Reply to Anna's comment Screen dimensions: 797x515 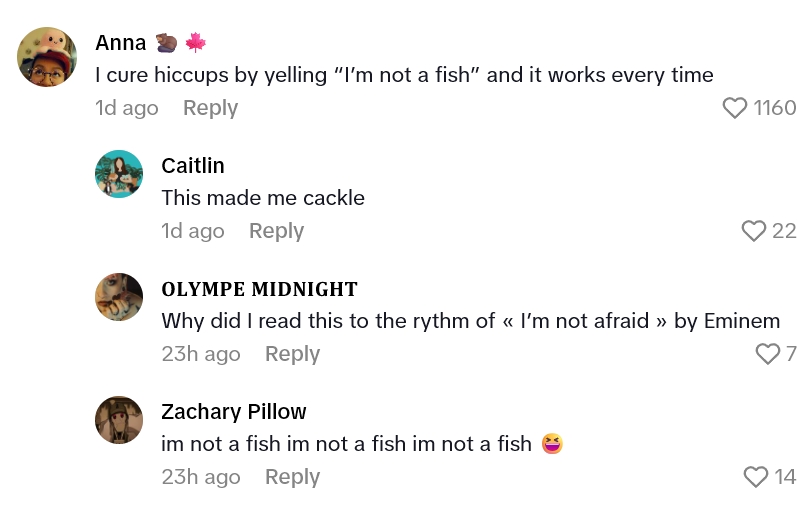point(210,108)
